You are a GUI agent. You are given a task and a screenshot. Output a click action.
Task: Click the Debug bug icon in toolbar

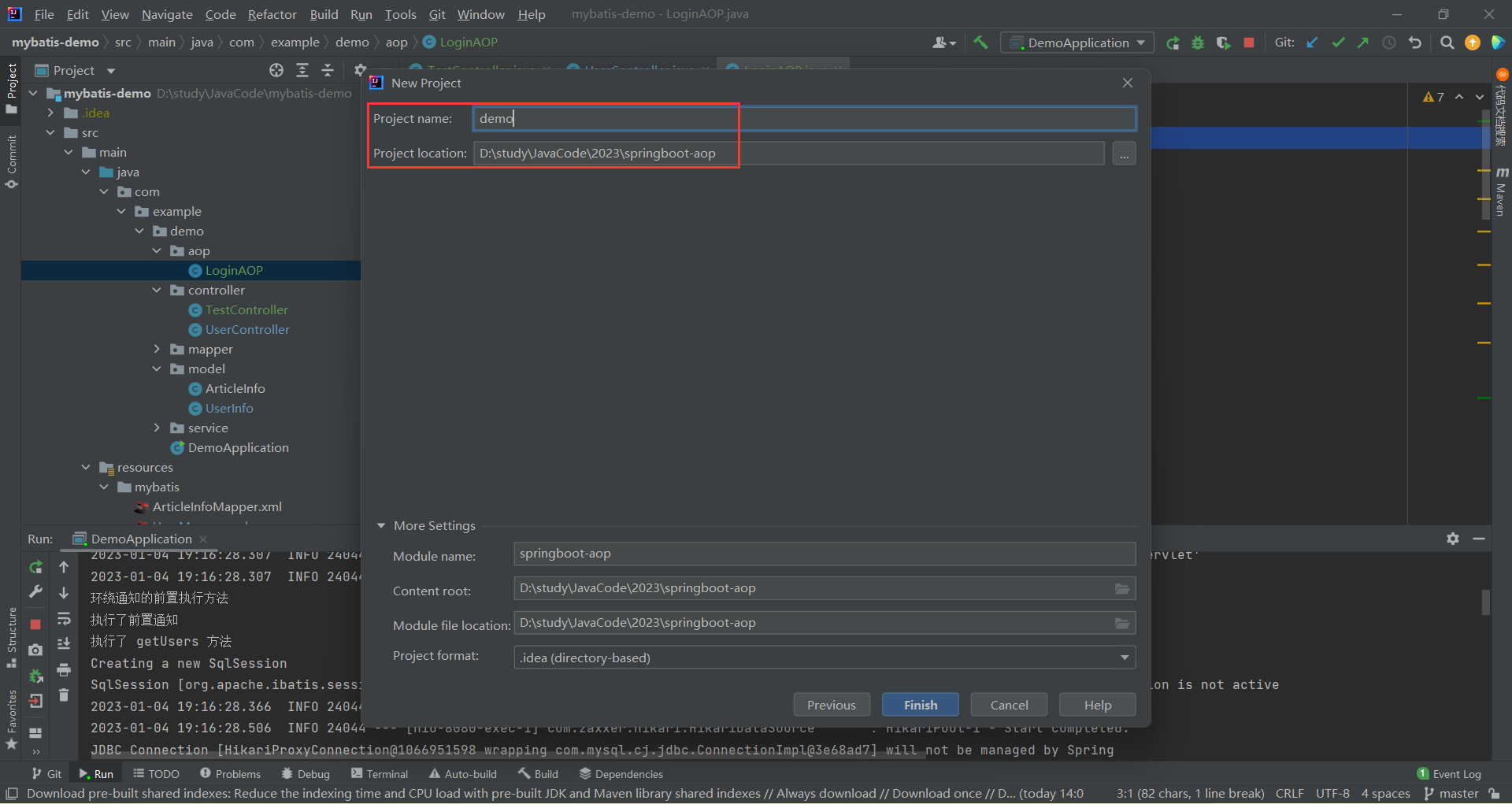pyautogui.click(x=1198, y=43)
